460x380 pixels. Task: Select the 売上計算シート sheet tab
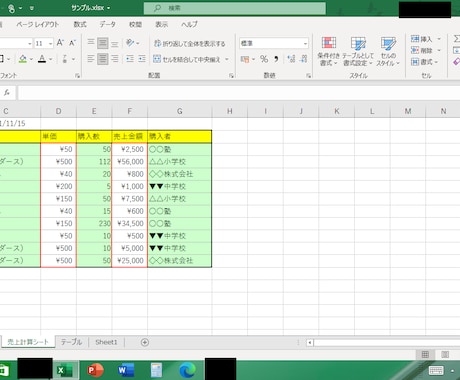(x=28, y=342)
